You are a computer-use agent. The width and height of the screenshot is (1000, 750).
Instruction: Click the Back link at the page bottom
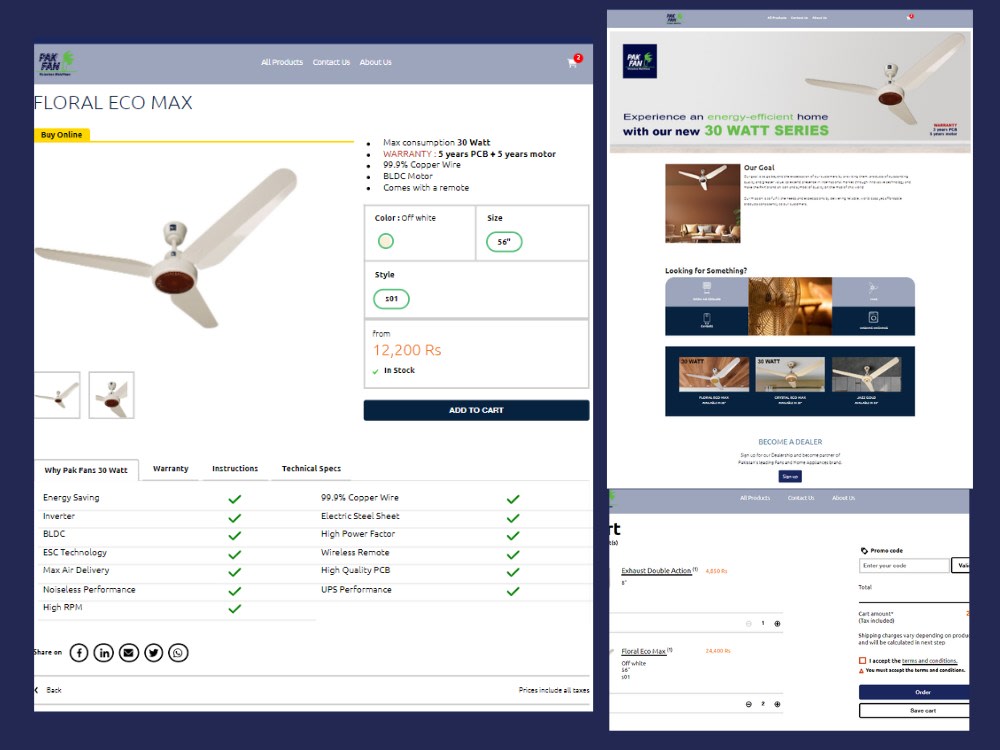coord(54,690)
